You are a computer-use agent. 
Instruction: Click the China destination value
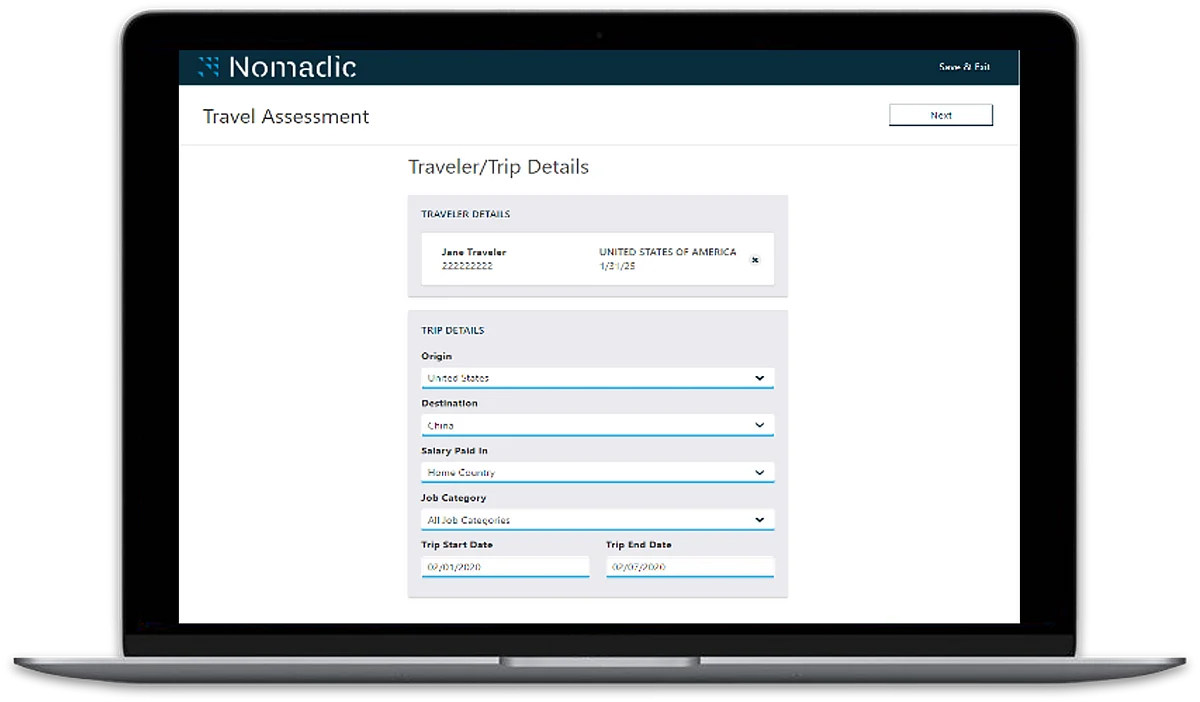click(x=441, y=425)
